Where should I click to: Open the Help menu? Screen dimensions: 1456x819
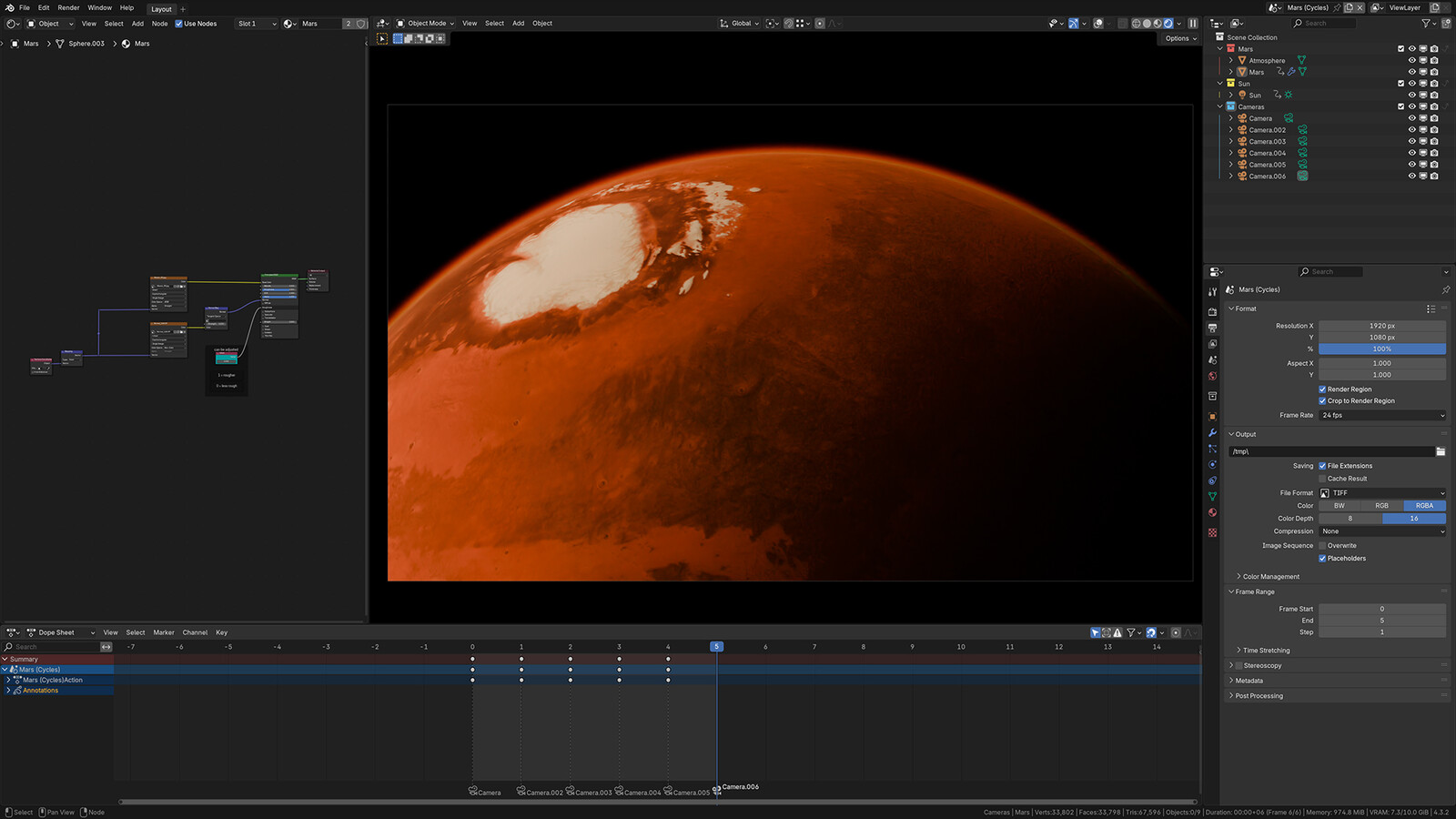coord(126,7)
